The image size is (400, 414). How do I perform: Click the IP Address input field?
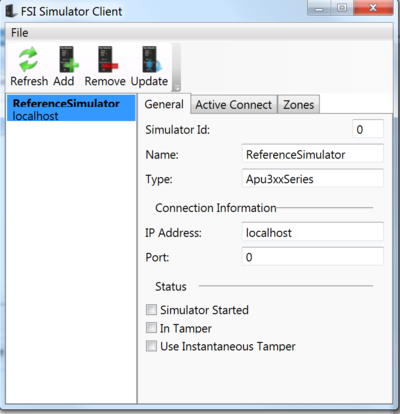313,232
